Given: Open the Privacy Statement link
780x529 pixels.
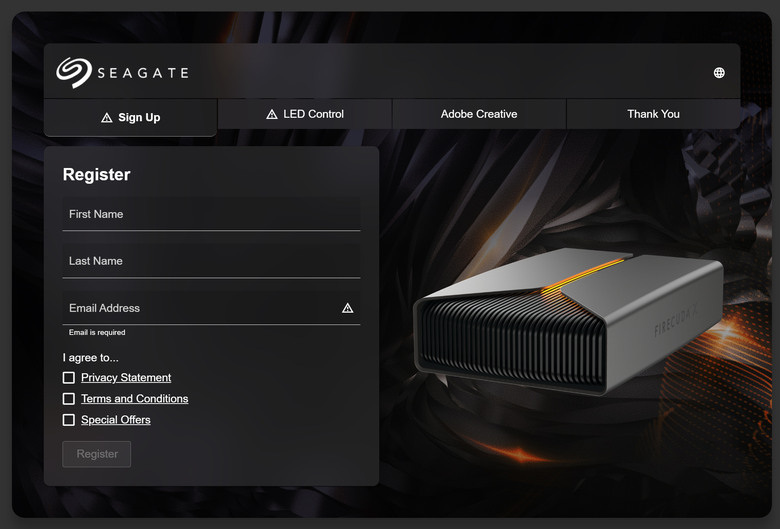Looking at the screenshot, I should click(x=126, y=378).
